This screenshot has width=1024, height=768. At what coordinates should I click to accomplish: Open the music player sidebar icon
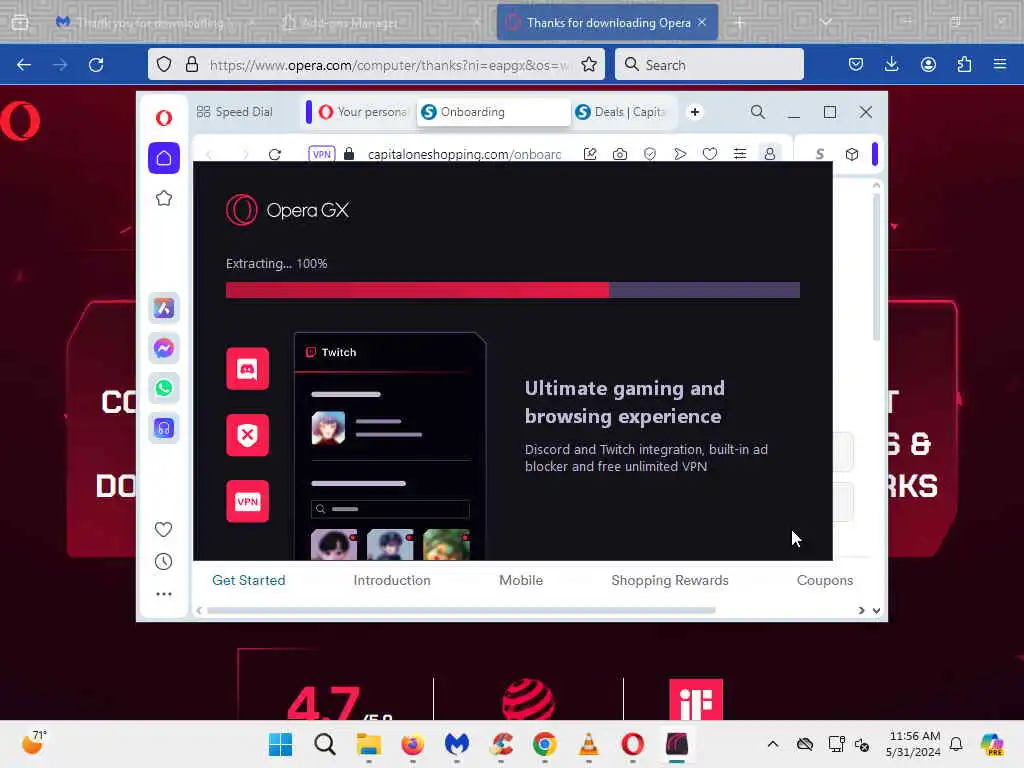point(164,428)
